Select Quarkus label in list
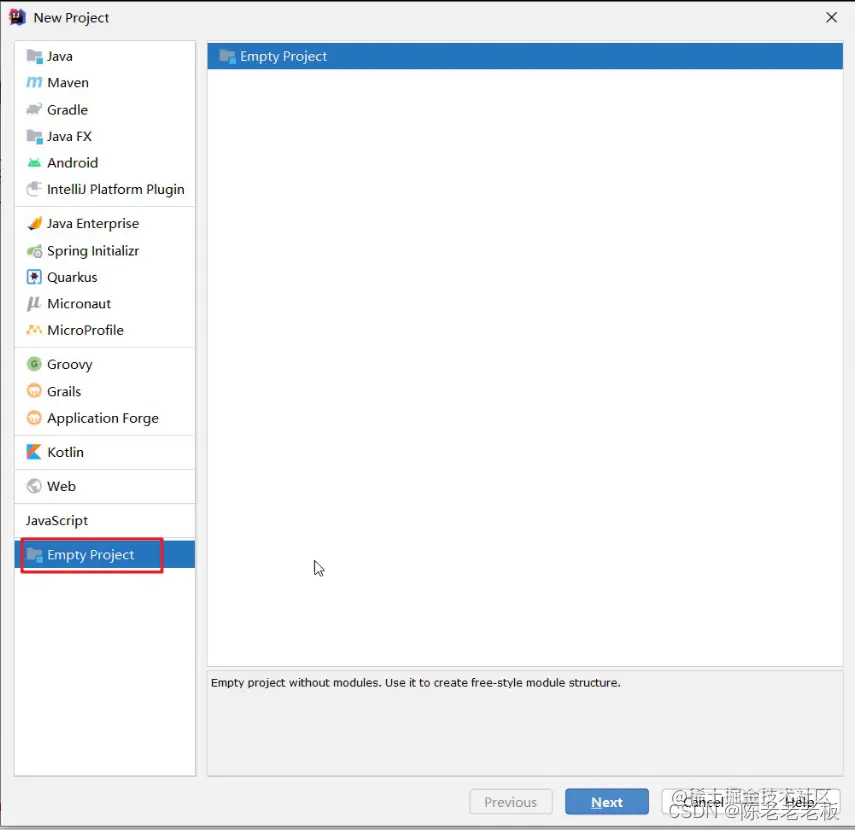Viewport: 855px width, 830px height. (72, 277)
